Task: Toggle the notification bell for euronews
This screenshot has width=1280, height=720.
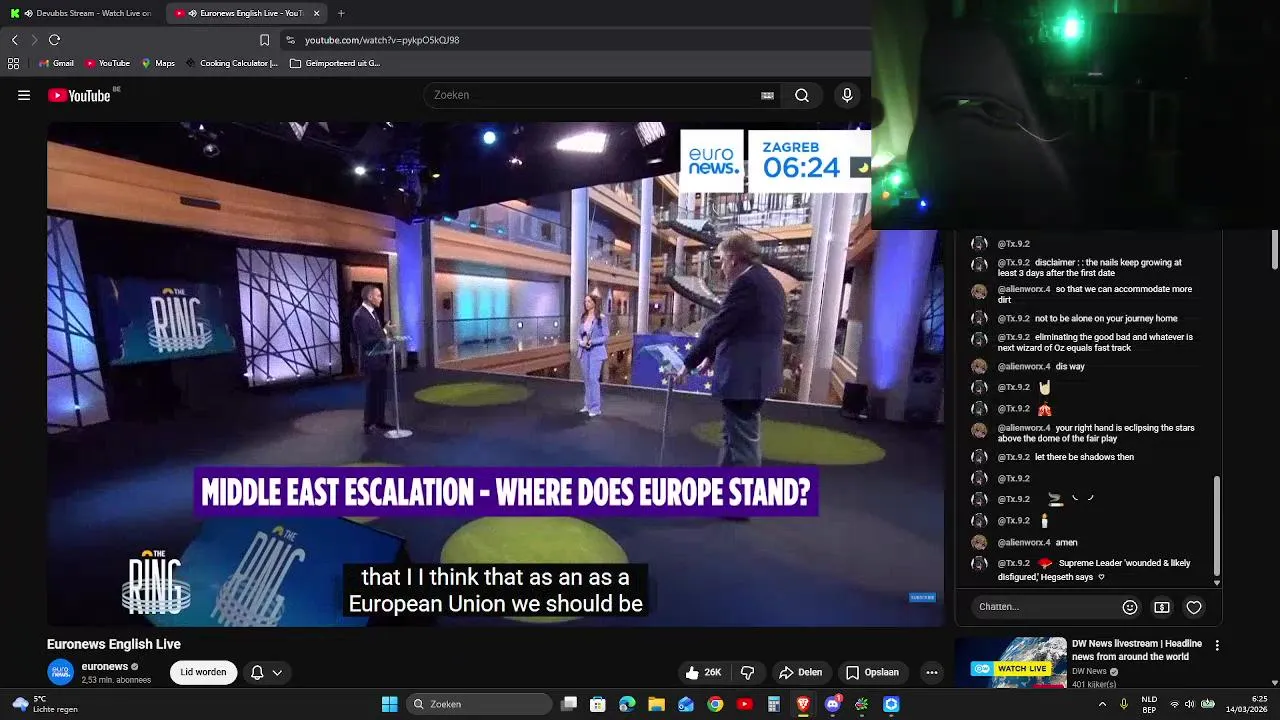Action: [257, 672]
